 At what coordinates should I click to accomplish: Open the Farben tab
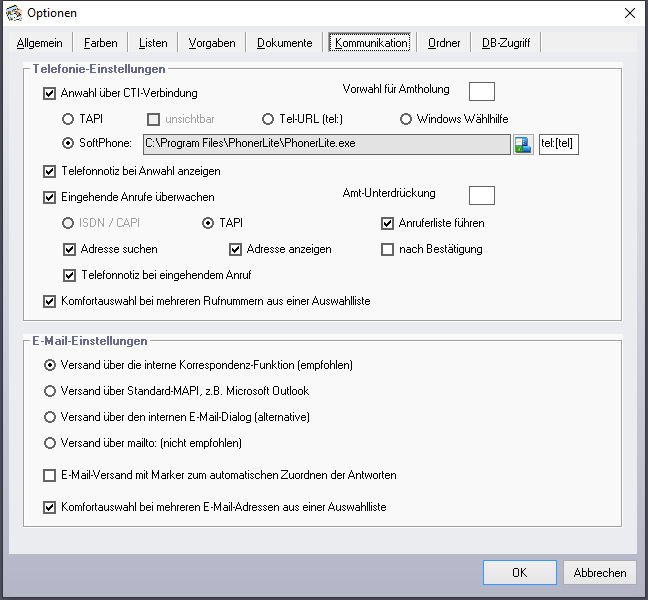[100, 43]
